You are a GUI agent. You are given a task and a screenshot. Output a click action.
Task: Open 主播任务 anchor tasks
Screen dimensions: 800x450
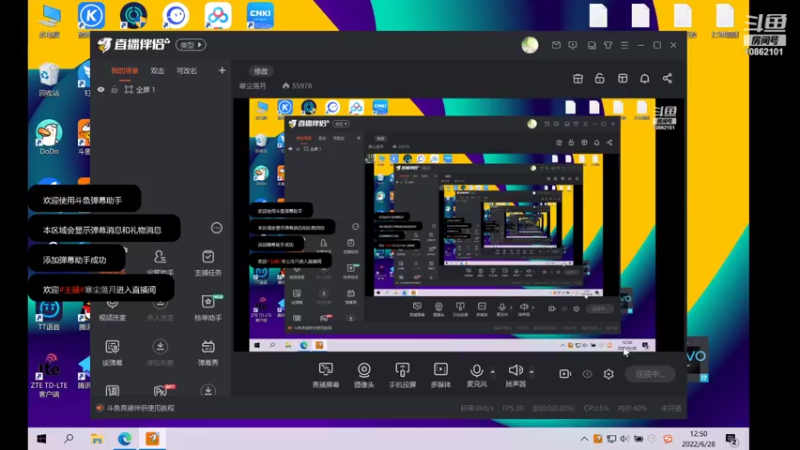208,263
